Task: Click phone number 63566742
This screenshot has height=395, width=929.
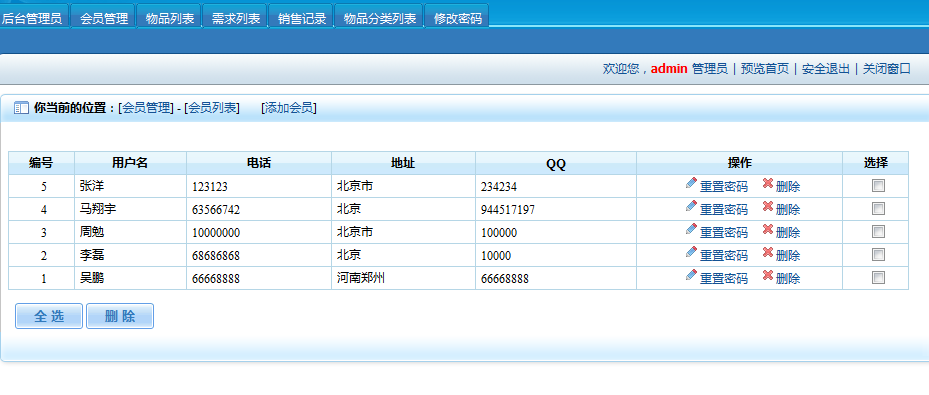Action: [216, 210]
